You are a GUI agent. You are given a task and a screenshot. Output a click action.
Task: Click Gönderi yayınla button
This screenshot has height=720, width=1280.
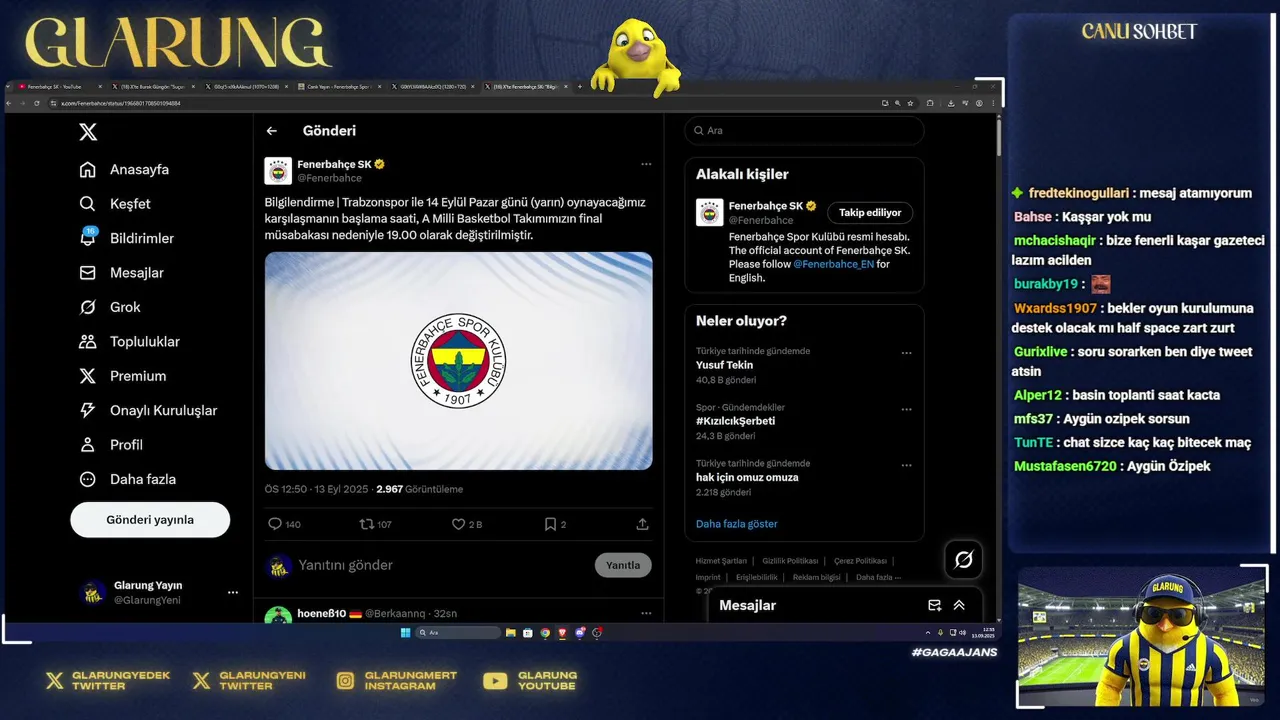coord(150,520)
